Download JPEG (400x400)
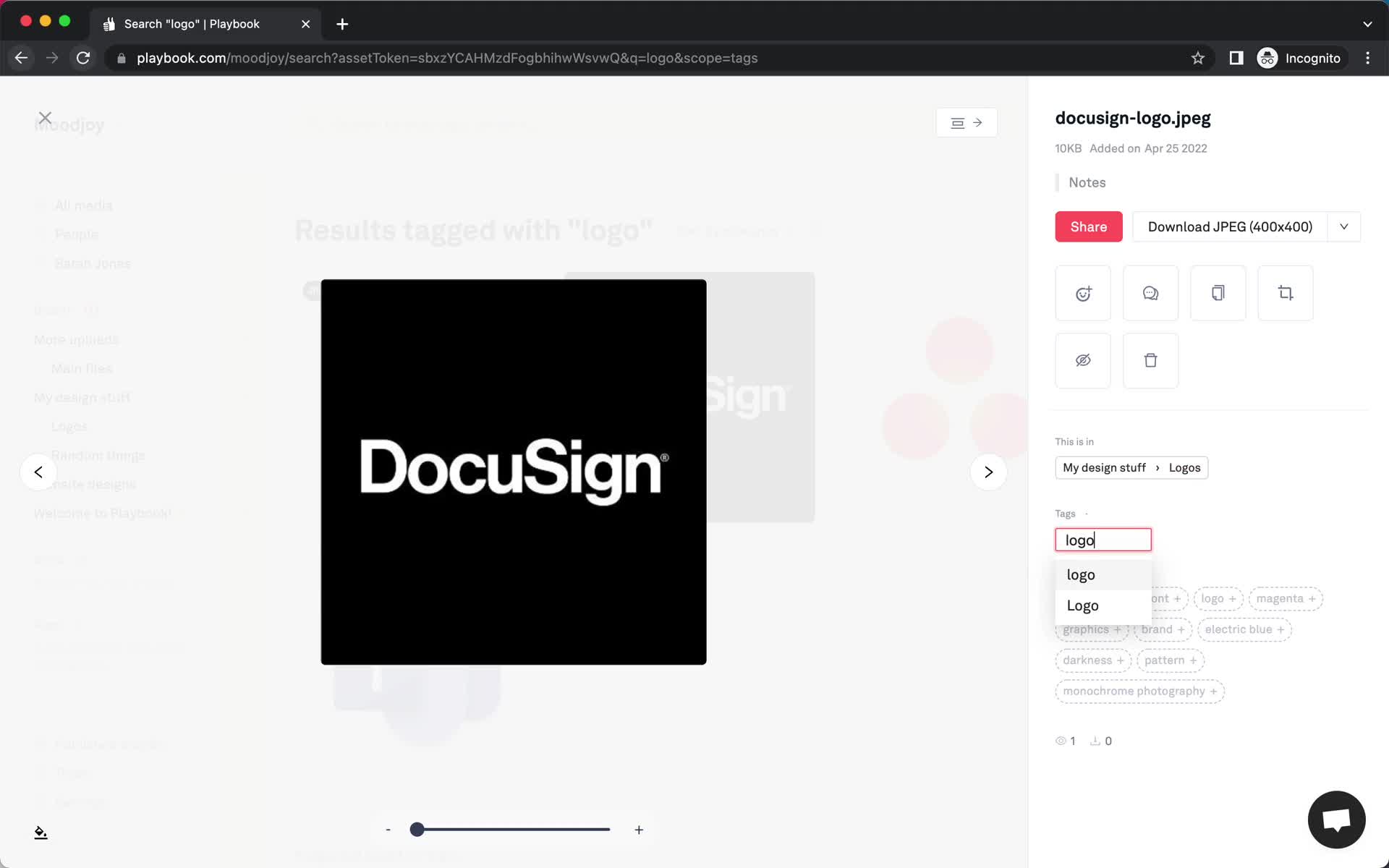 1230,226
